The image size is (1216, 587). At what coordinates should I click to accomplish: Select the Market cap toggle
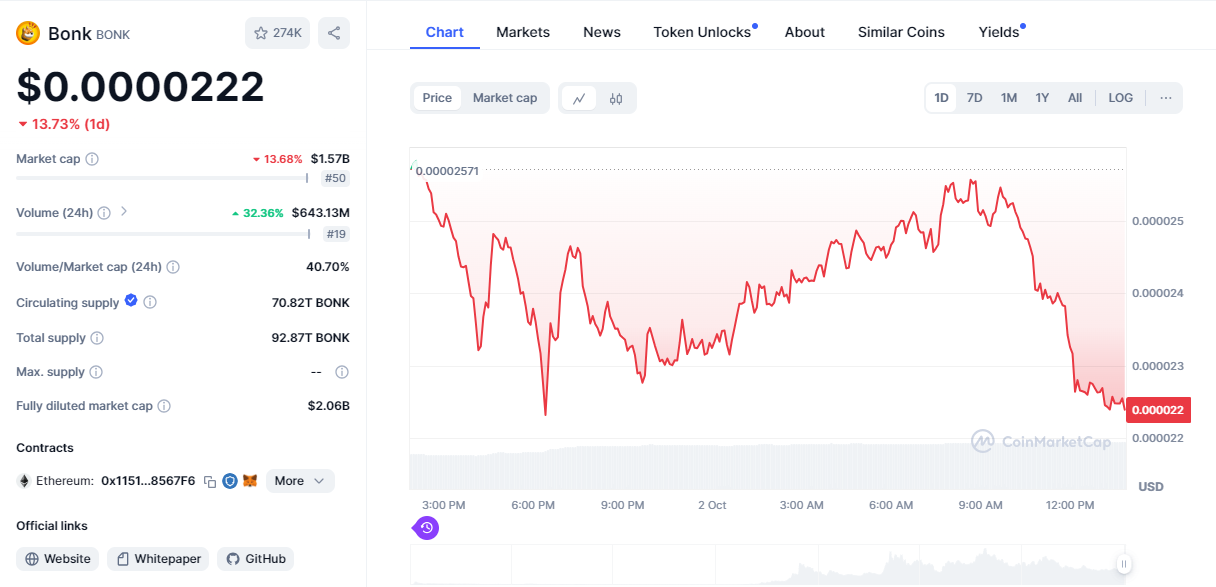click(x=505, y=98)
